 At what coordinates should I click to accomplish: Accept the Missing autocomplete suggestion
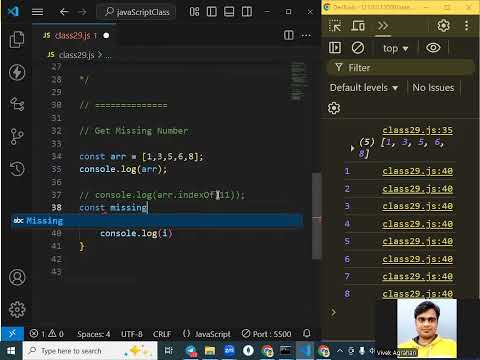coord(157,221)
